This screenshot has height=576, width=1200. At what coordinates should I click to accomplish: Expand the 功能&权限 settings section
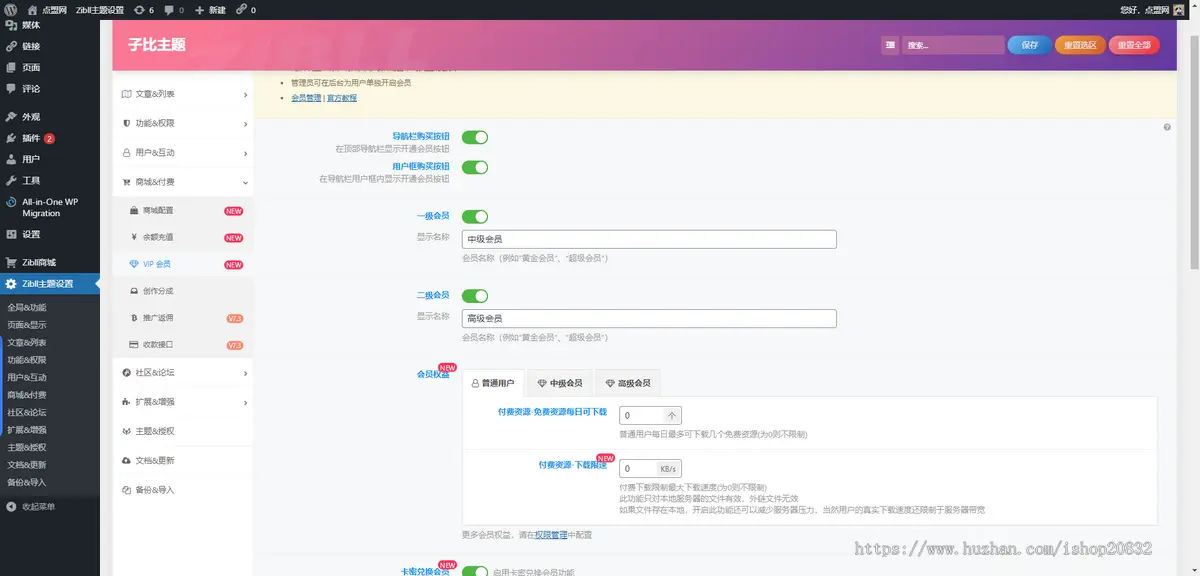(x=183, y=123)
